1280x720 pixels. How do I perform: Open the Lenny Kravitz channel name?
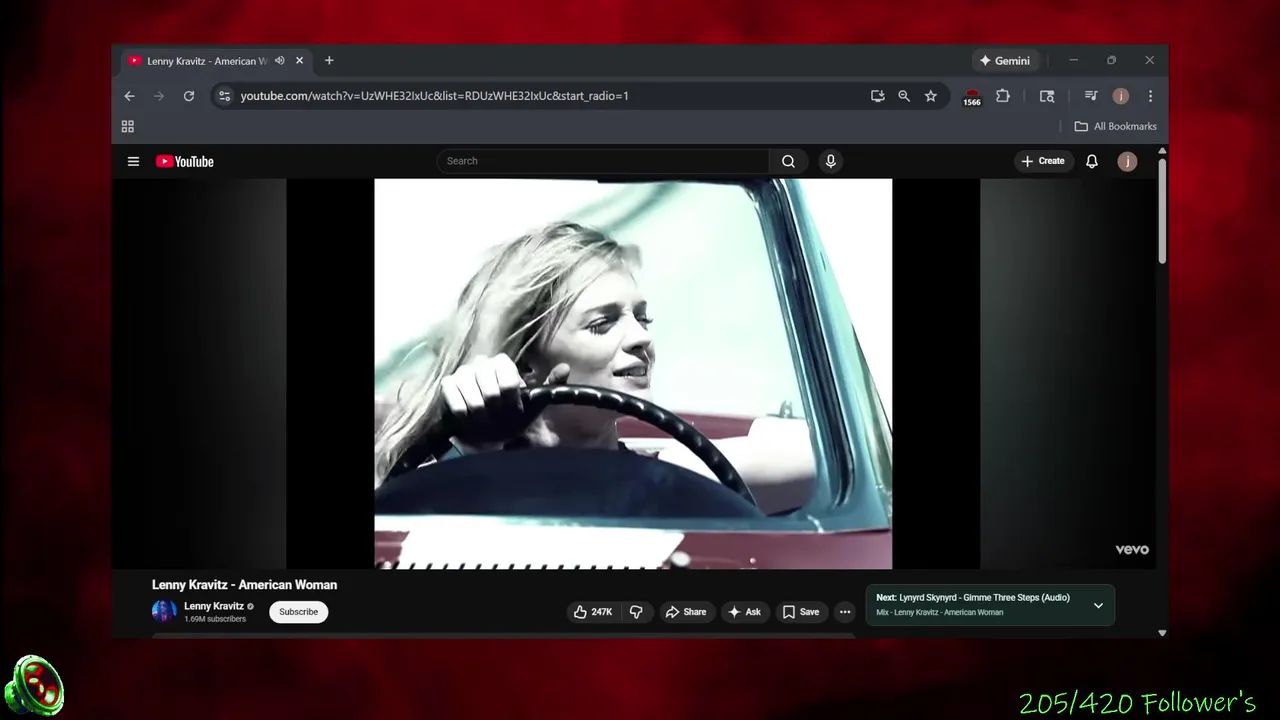pyautogui.click(x=214, y=606)
